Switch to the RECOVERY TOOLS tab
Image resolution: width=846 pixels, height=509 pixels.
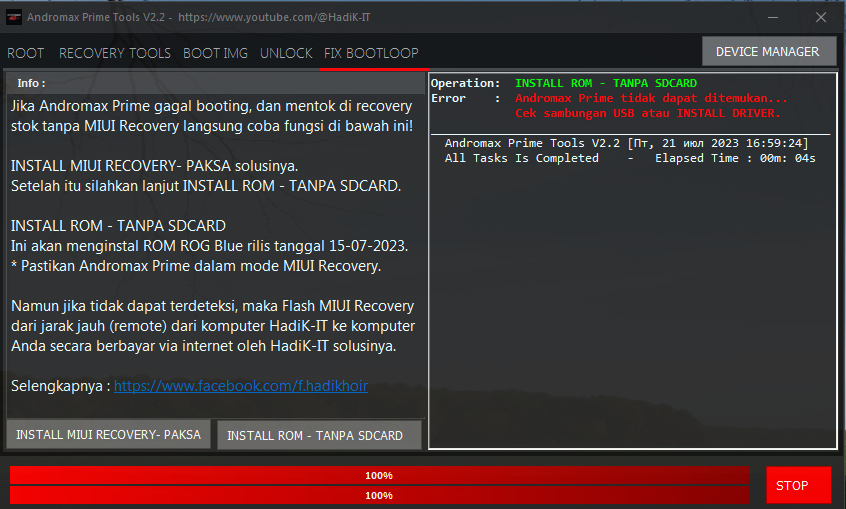[114, 53]
